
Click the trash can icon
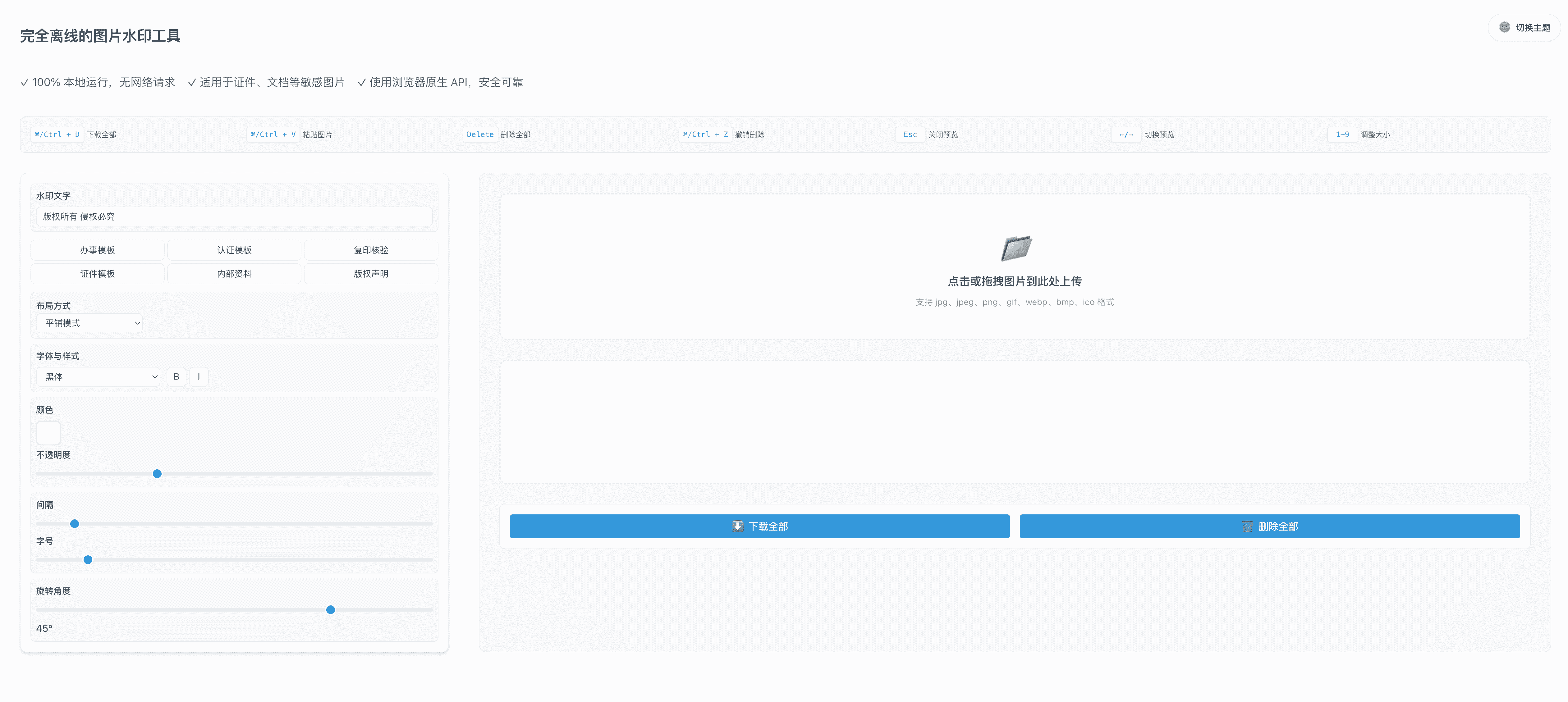(1247, 526)
